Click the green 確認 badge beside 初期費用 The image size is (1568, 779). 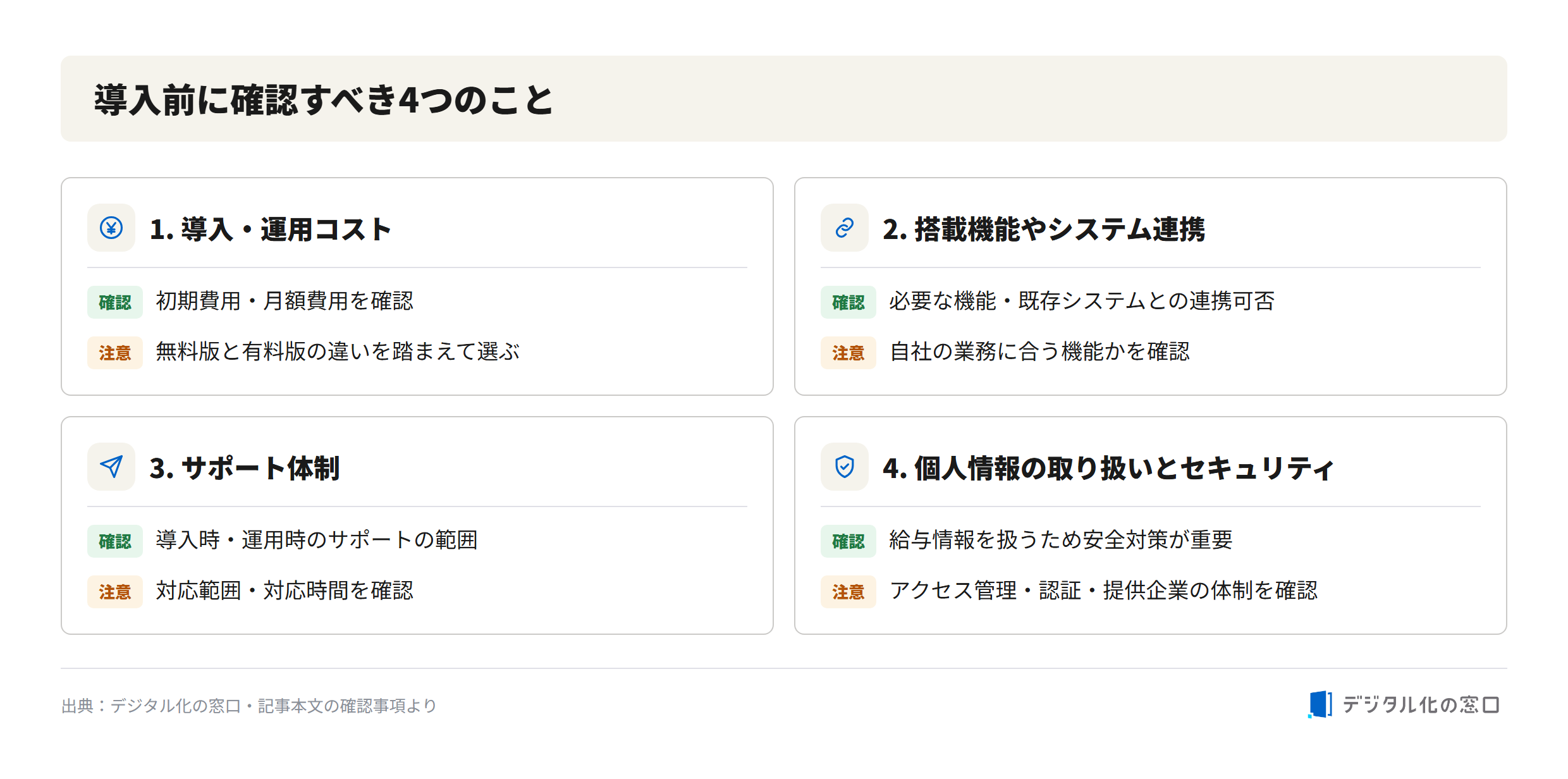[115, 302]
